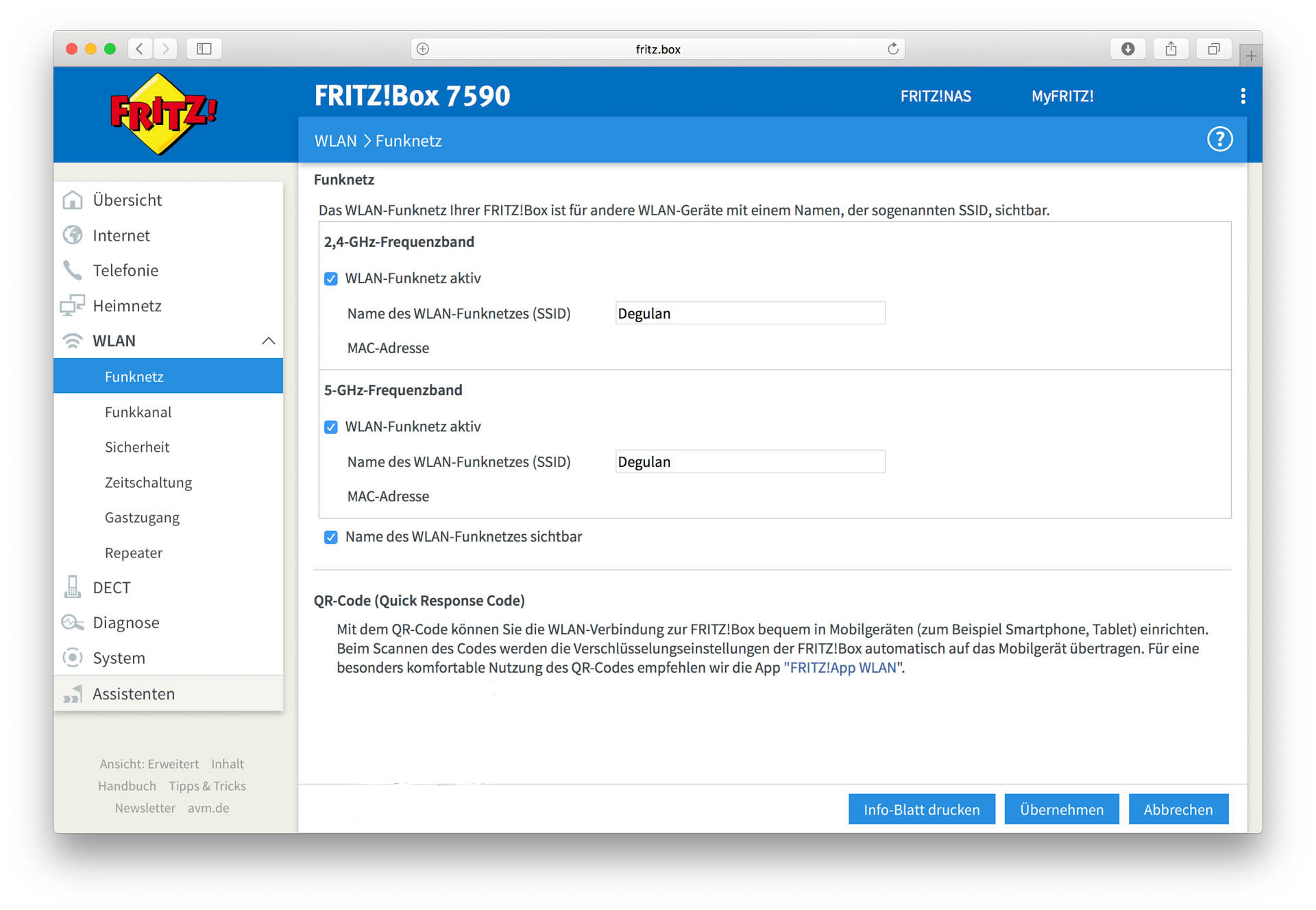
Task: Toggle 2,4-GHz WLAN-Funknetz aktiv checkbox
Action: tap(331, 279)
